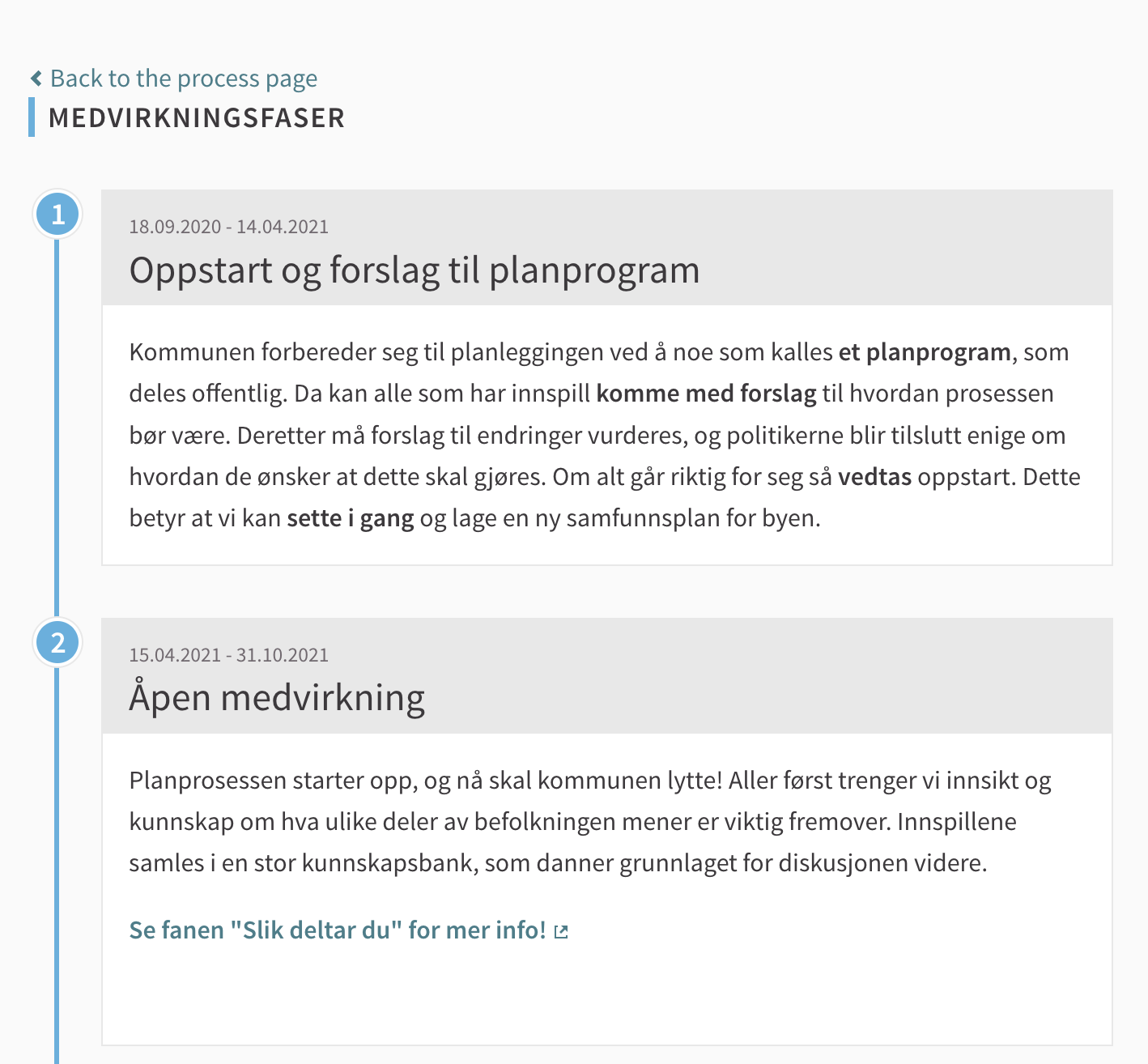The height and width of the screenshot is (1064, 1148).
Task: Click the step 2 timeline marker badge
Action: (x=57, y=643)
